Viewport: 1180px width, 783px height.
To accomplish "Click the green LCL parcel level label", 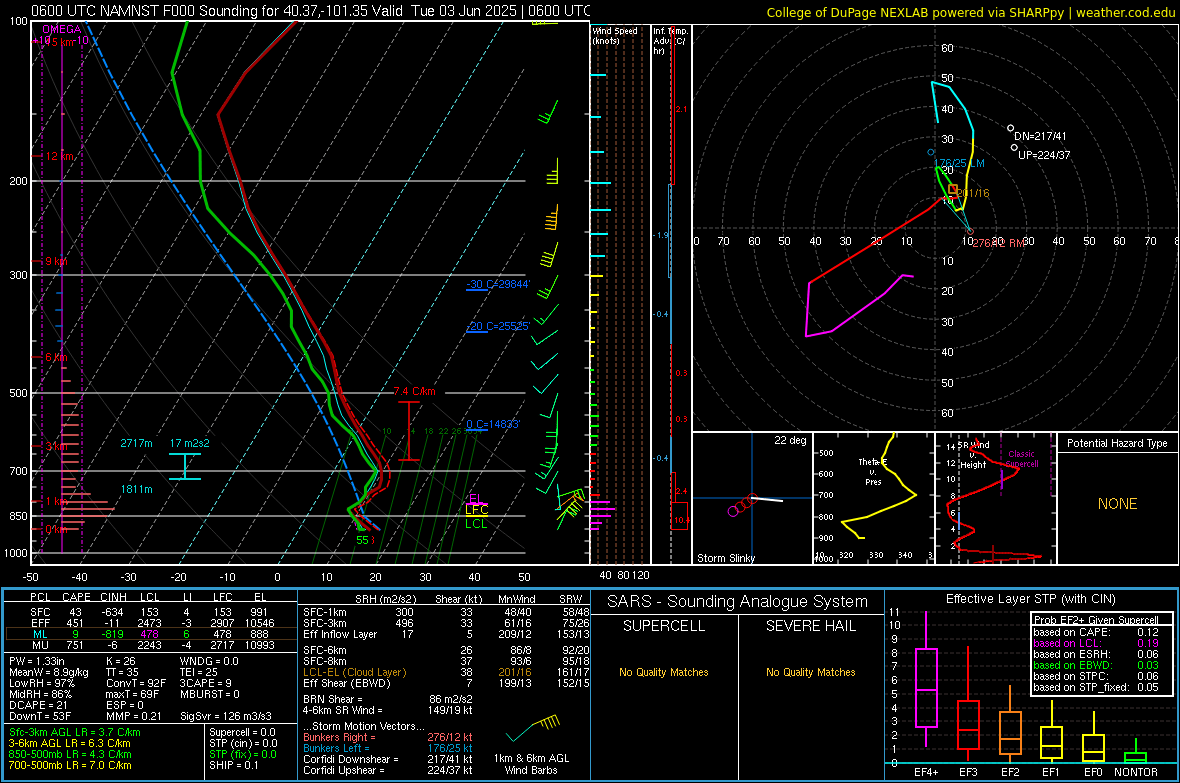I will pyautogui.click(x=476, y=523).
